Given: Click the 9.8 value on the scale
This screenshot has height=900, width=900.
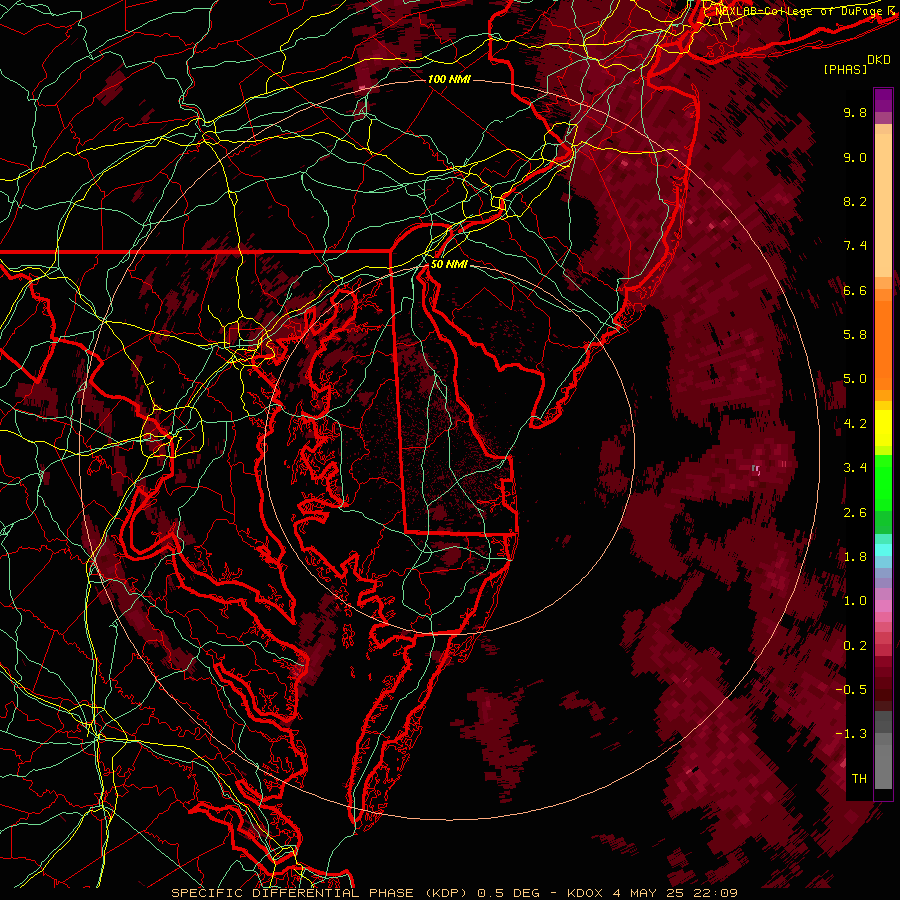Looking at the screenshot, I should click(x=855, y=112).
